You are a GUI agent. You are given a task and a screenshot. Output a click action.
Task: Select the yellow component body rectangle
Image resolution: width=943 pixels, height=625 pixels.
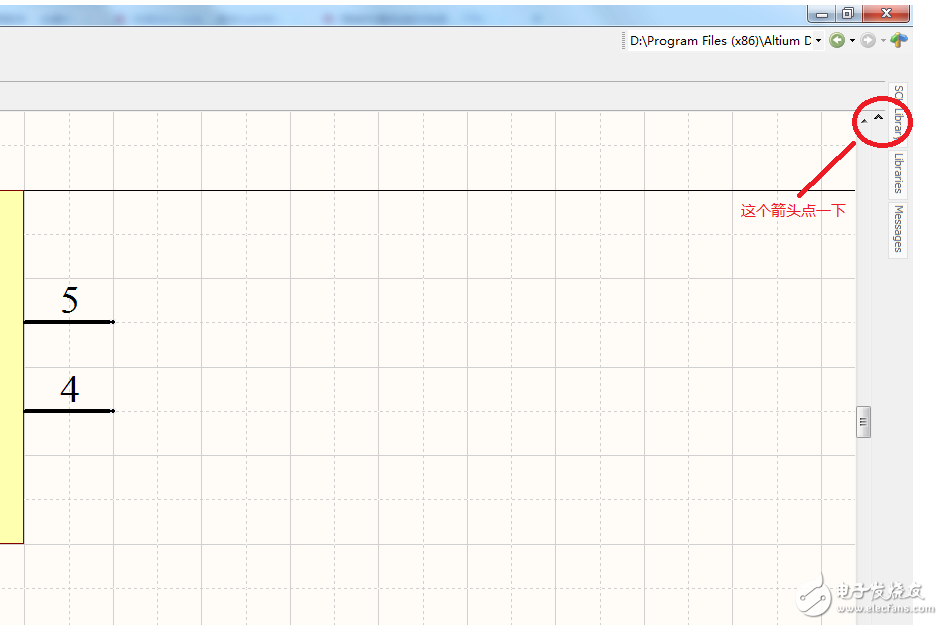[11, 367]
